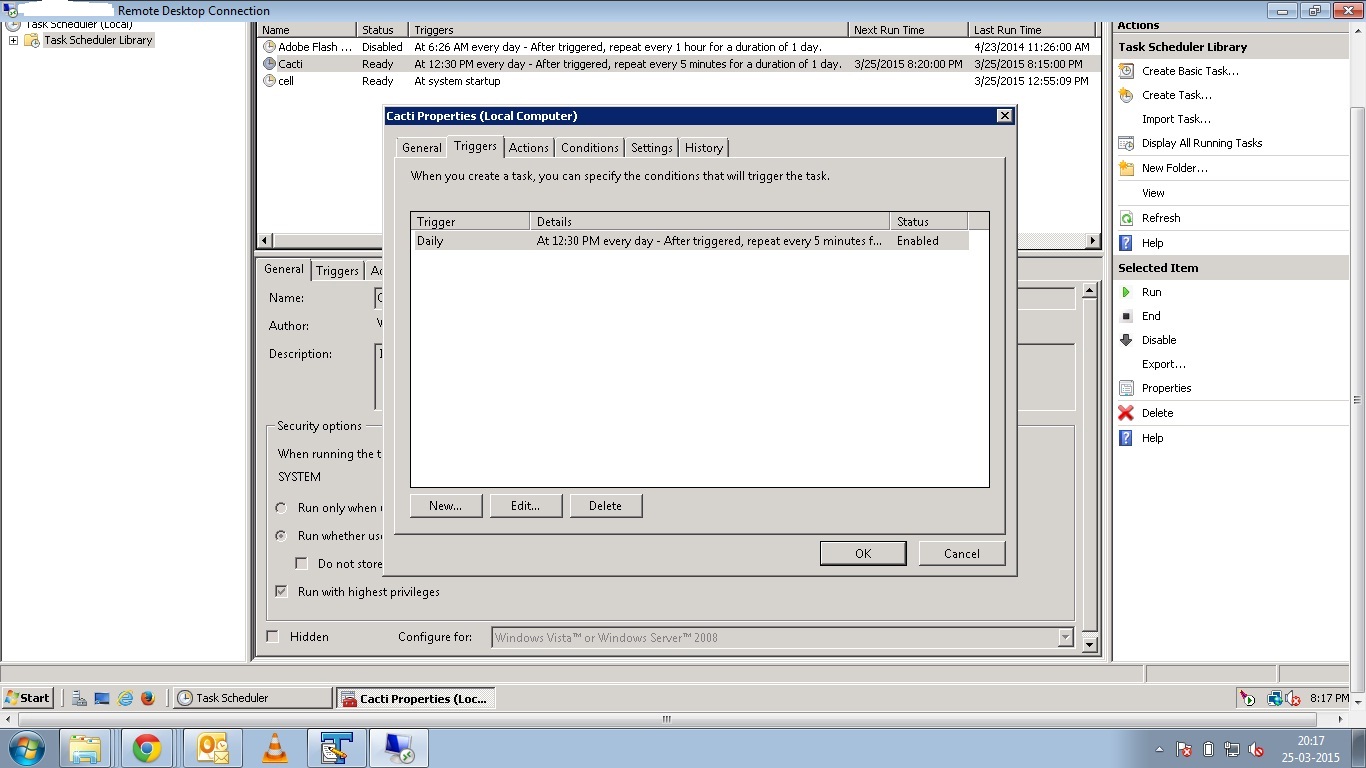The image size is (1366, 768).
Task: Click Display All Running Tasks icon
Action: click(1126, 143)
